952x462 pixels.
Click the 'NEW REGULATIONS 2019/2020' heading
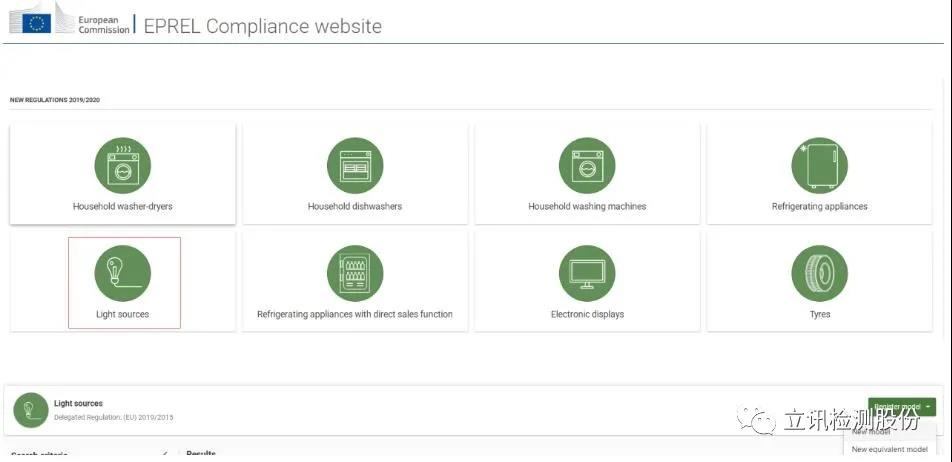click(55, 100)
